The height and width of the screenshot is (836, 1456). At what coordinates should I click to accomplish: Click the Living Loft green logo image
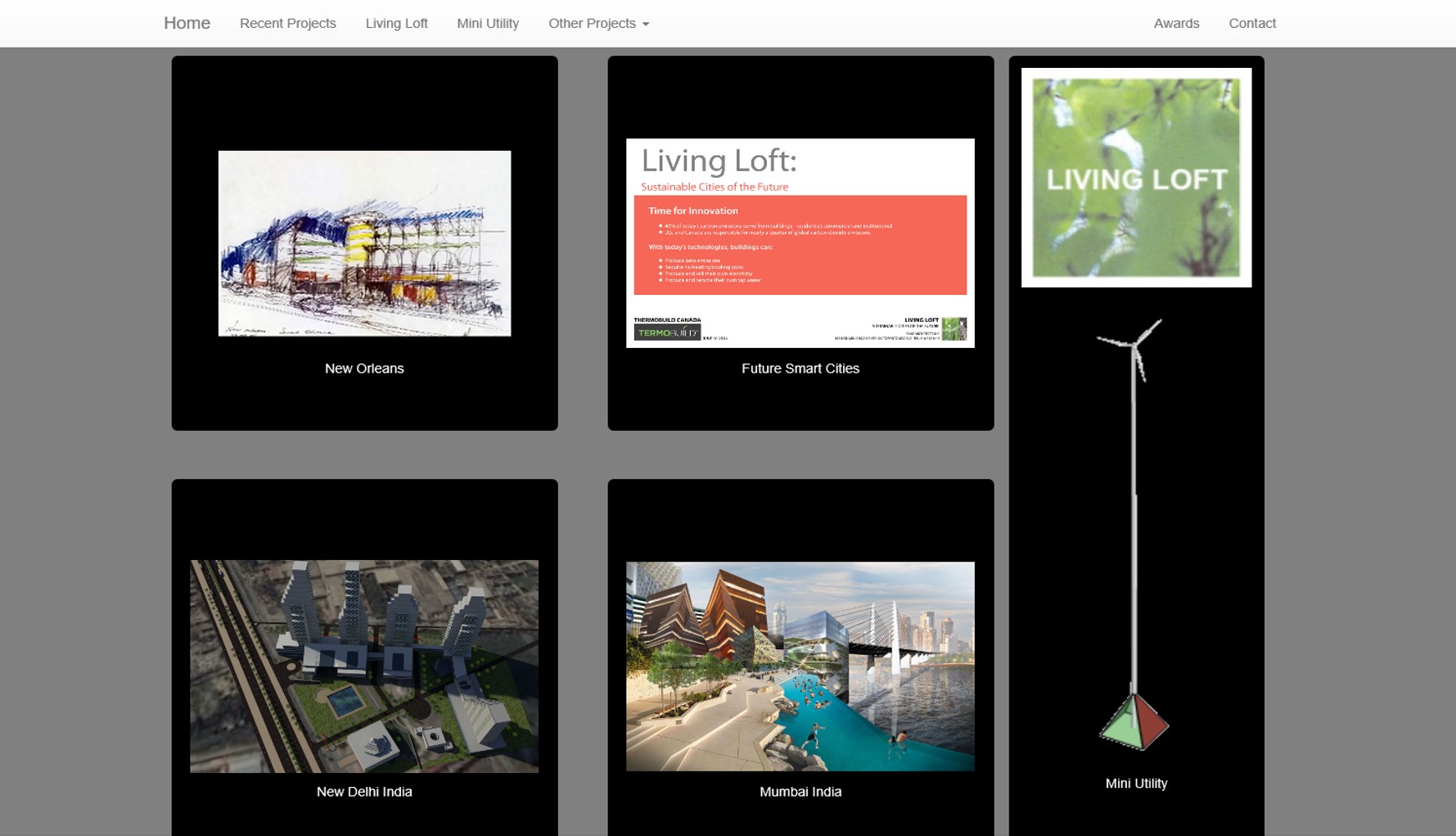coord(1135,177)
